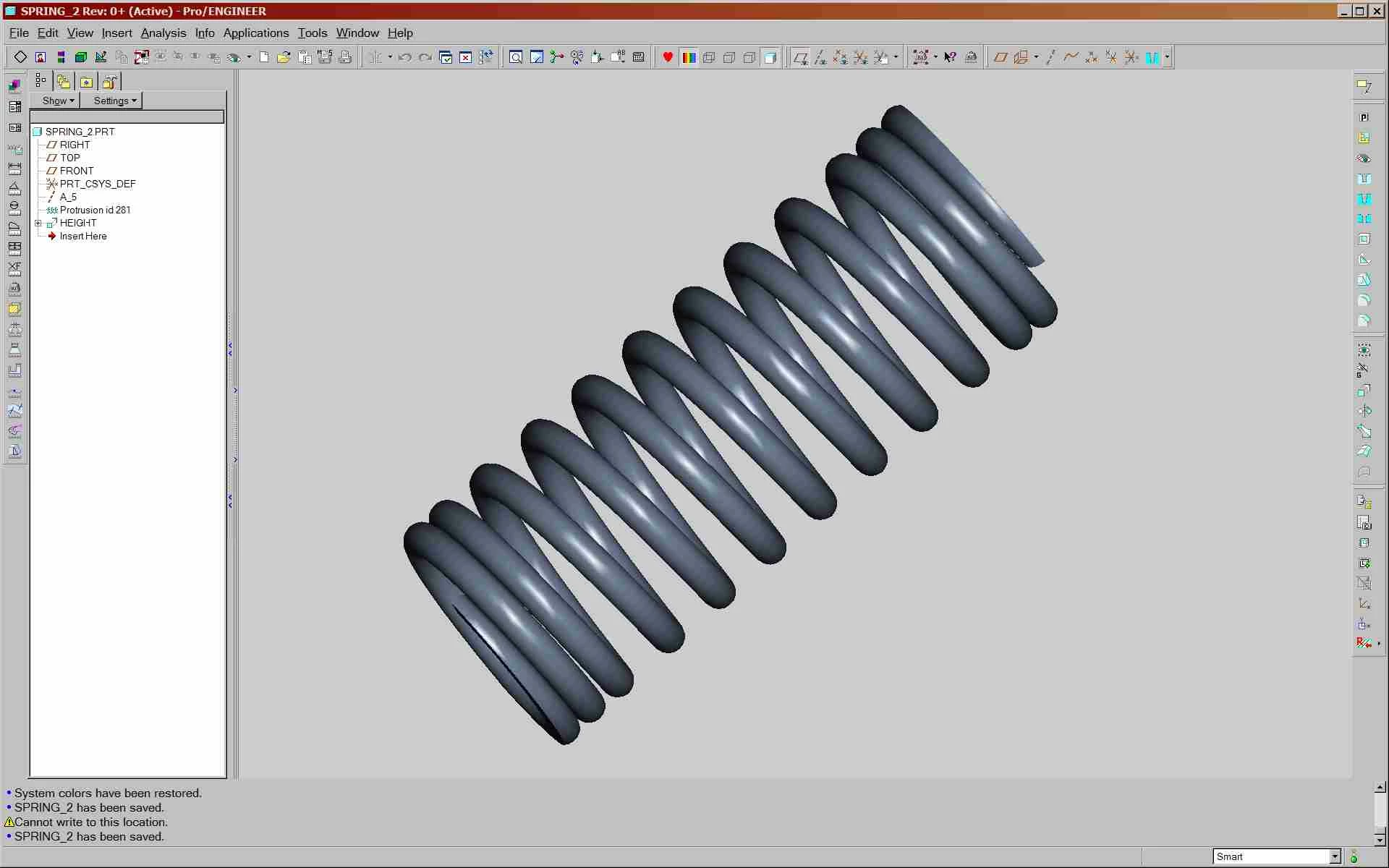
Task: Click the round feature tool in right toolbar
Action: pyautogui.click(x=1364, y=300)
